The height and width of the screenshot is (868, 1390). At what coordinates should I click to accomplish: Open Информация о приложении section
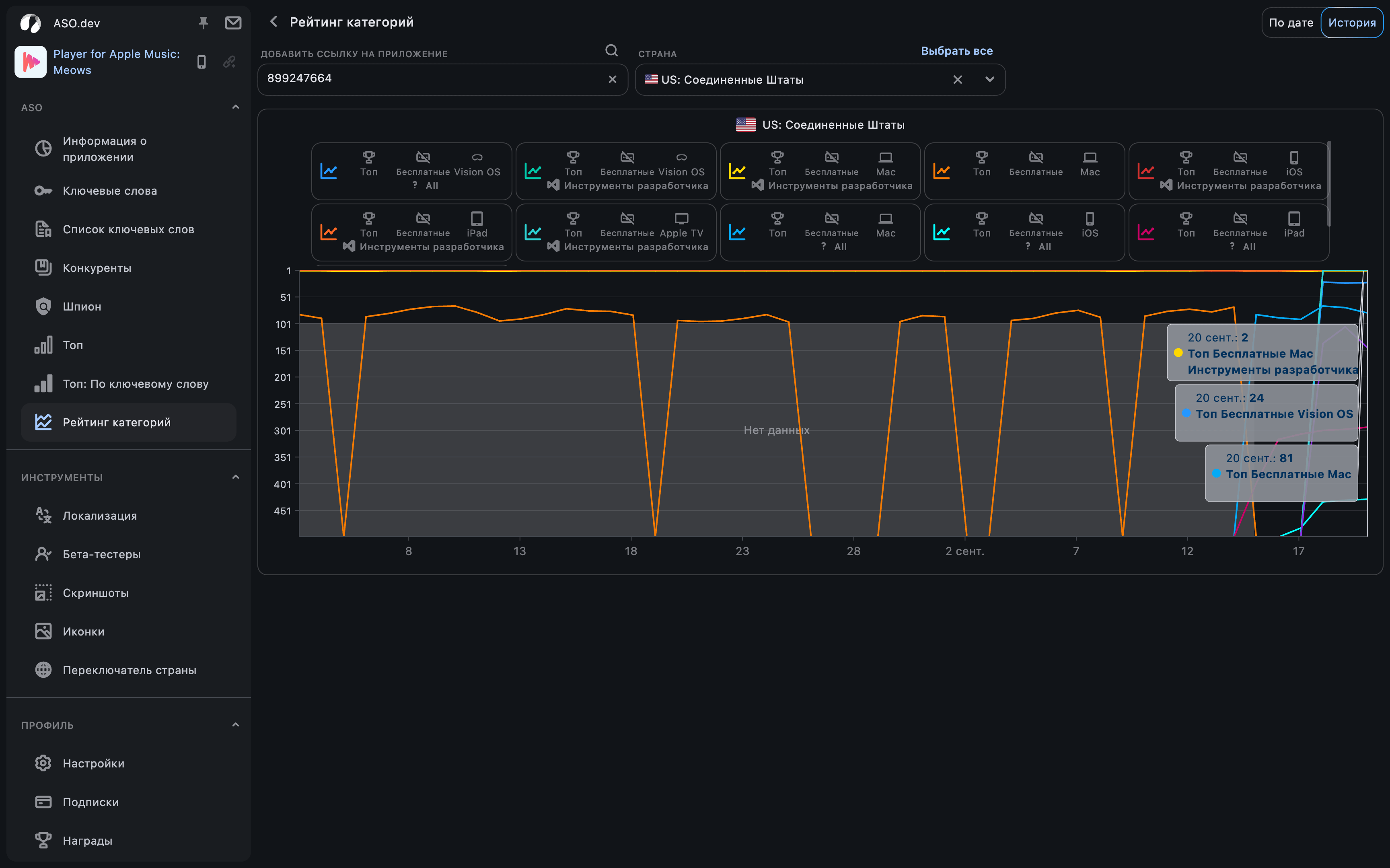point(129,149)
